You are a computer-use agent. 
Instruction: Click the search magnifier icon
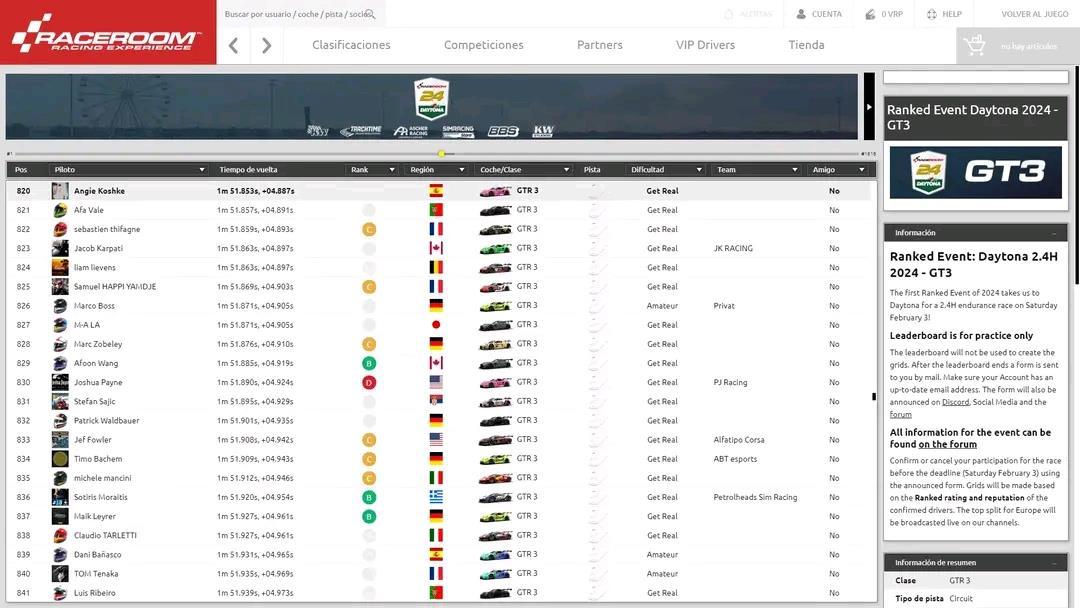point(370,14)
